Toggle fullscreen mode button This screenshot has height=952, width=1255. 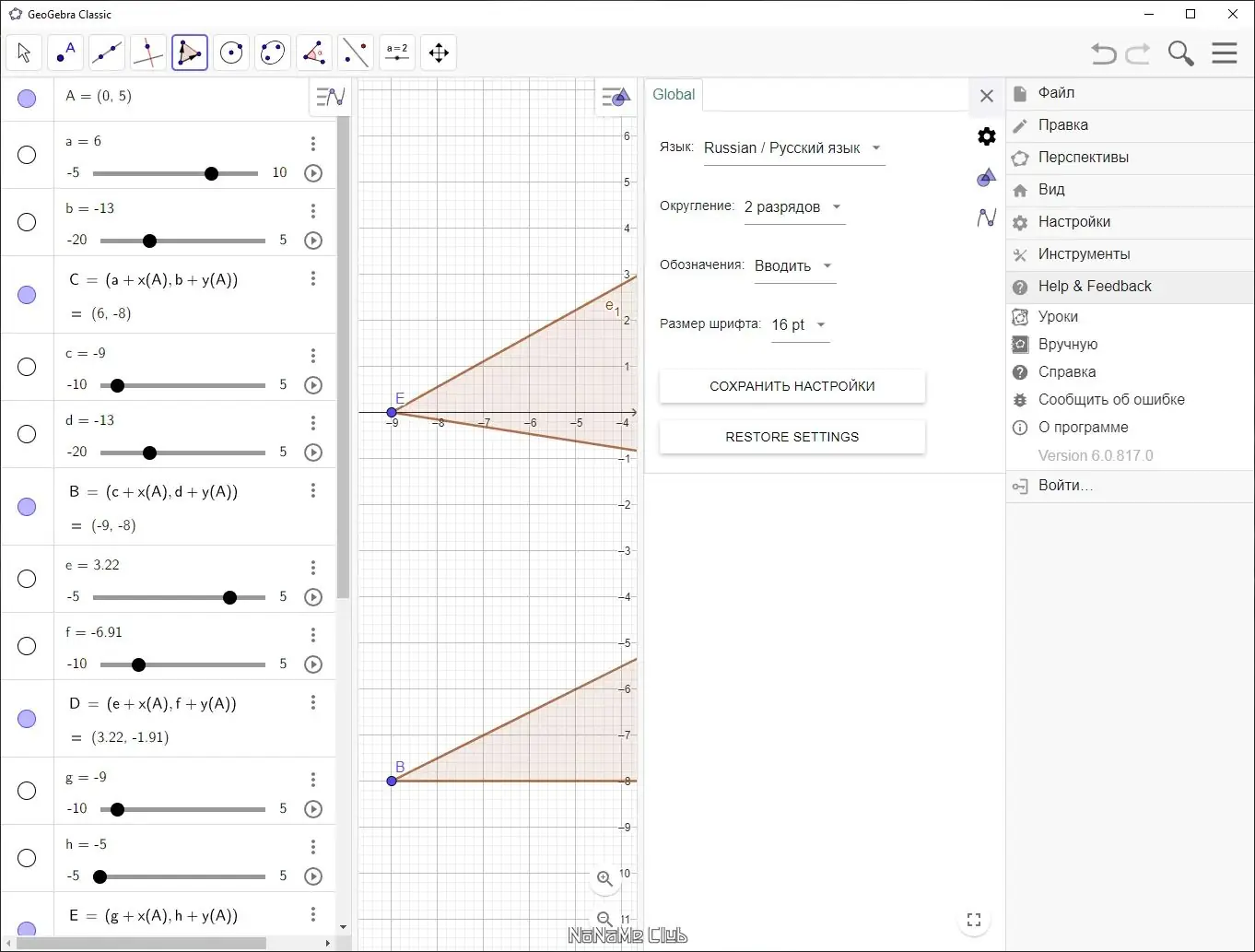(974, 919)
